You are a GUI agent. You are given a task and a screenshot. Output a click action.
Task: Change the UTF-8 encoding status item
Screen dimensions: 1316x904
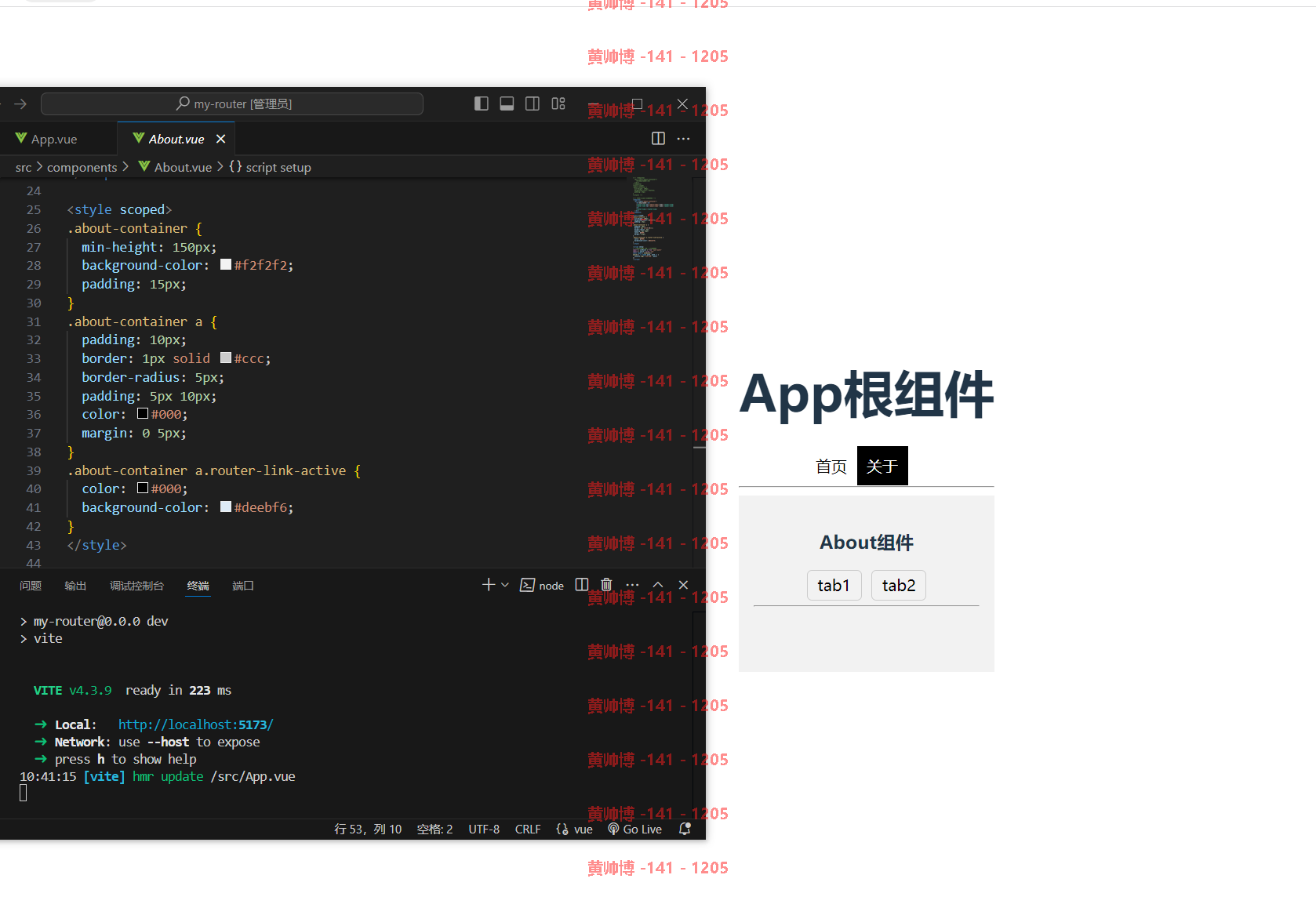pos(484,830)
